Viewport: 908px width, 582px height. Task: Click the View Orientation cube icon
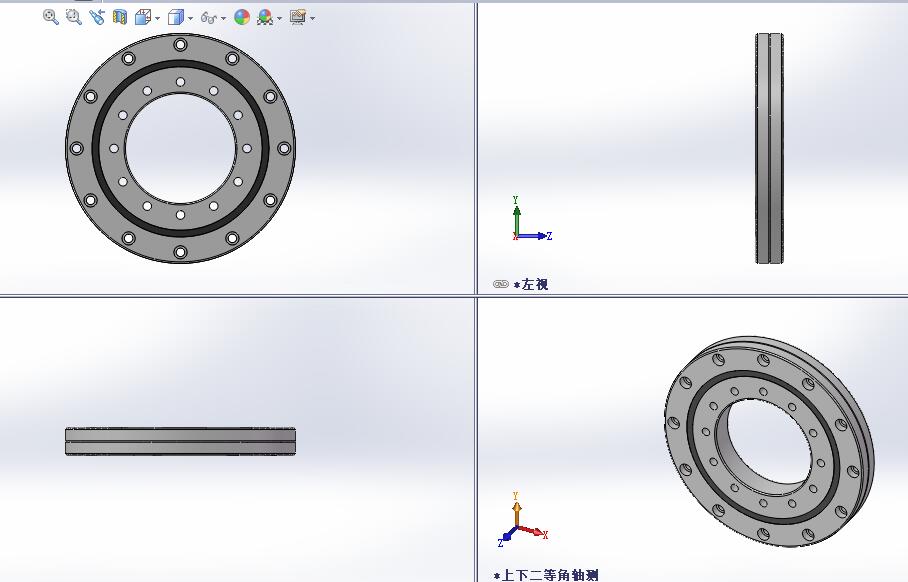coord(142,18)
